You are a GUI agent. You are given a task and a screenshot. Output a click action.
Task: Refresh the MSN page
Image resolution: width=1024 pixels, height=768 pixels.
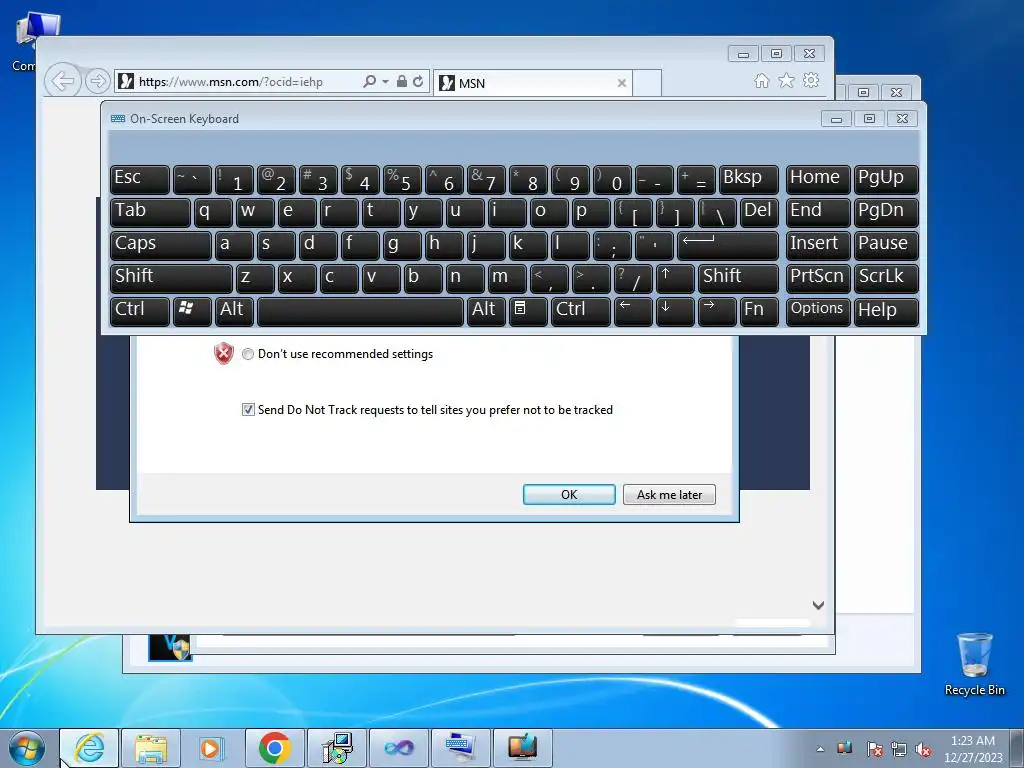tap(418, 81)
